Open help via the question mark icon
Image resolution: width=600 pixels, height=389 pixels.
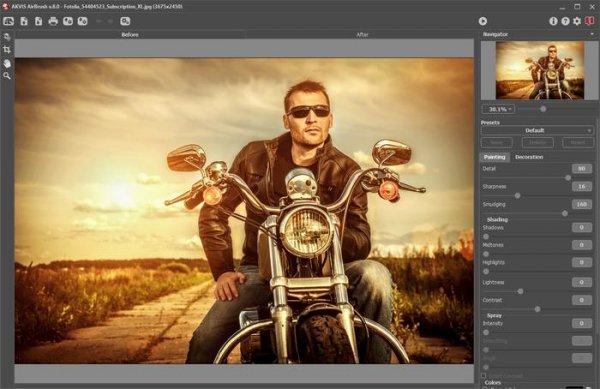[565, 21]
